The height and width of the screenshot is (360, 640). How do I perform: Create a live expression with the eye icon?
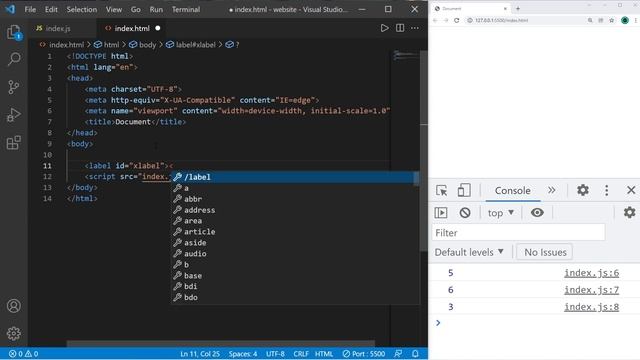pos(537,213)
